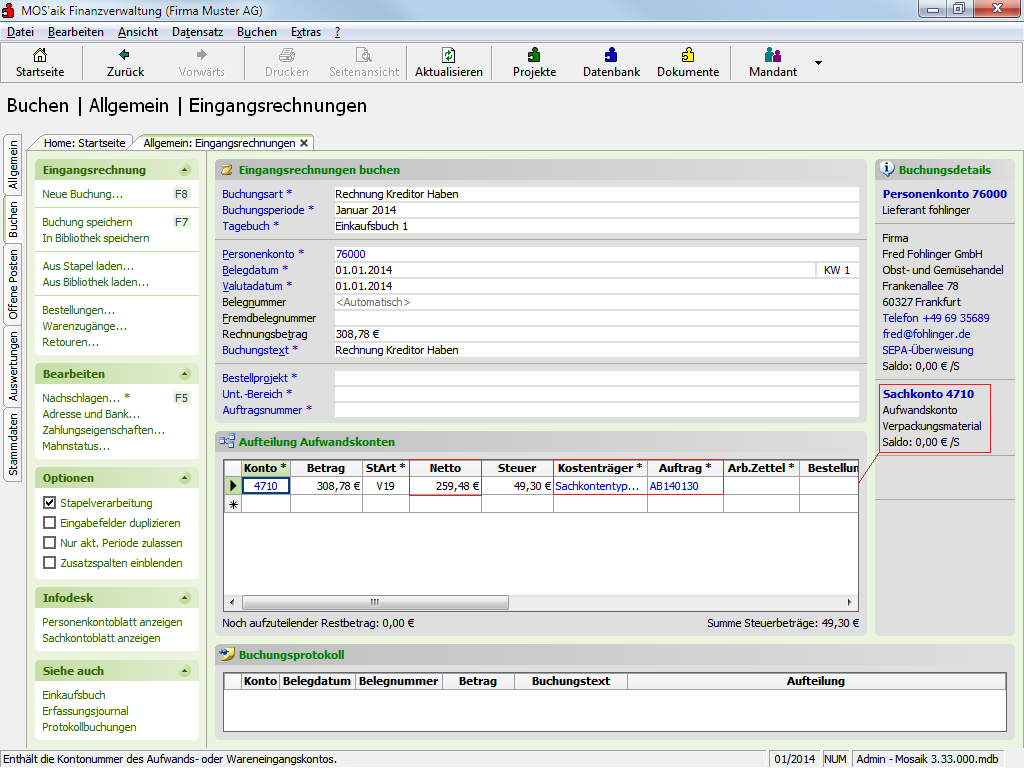Open the Buchen menu
This screenshot has height=768, width=1024.
tap(257, 32)
